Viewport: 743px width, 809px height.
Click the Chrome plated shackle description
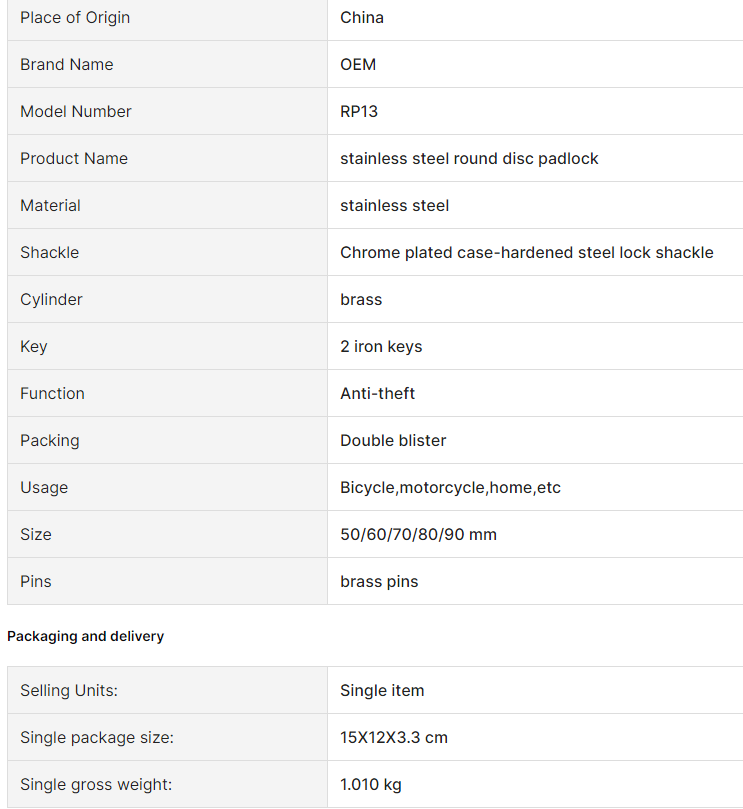point(527,253)
